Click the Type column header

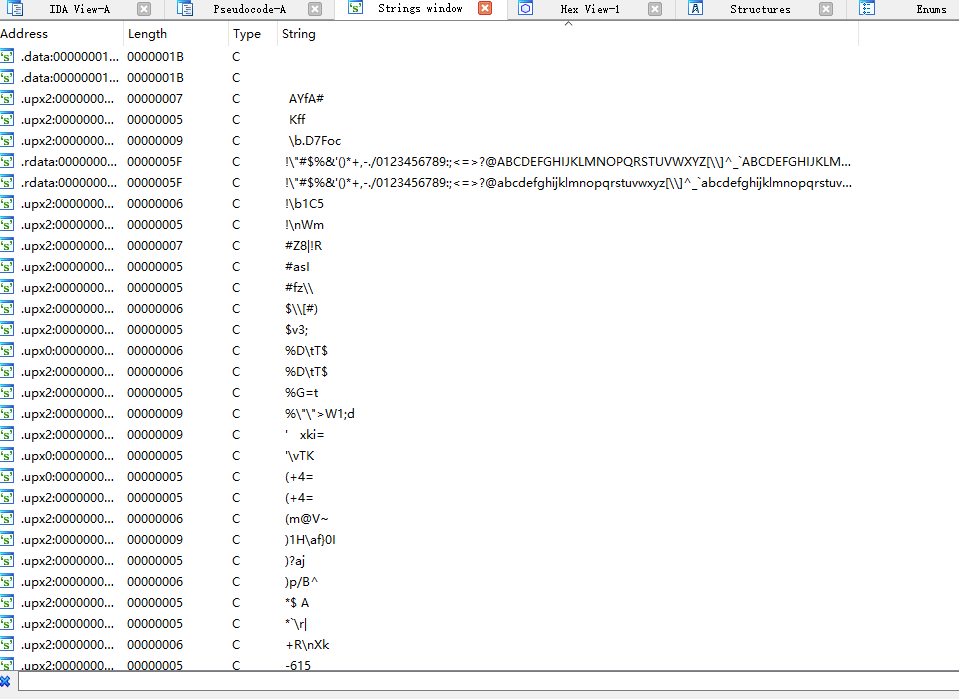click(x=246, y=34)
